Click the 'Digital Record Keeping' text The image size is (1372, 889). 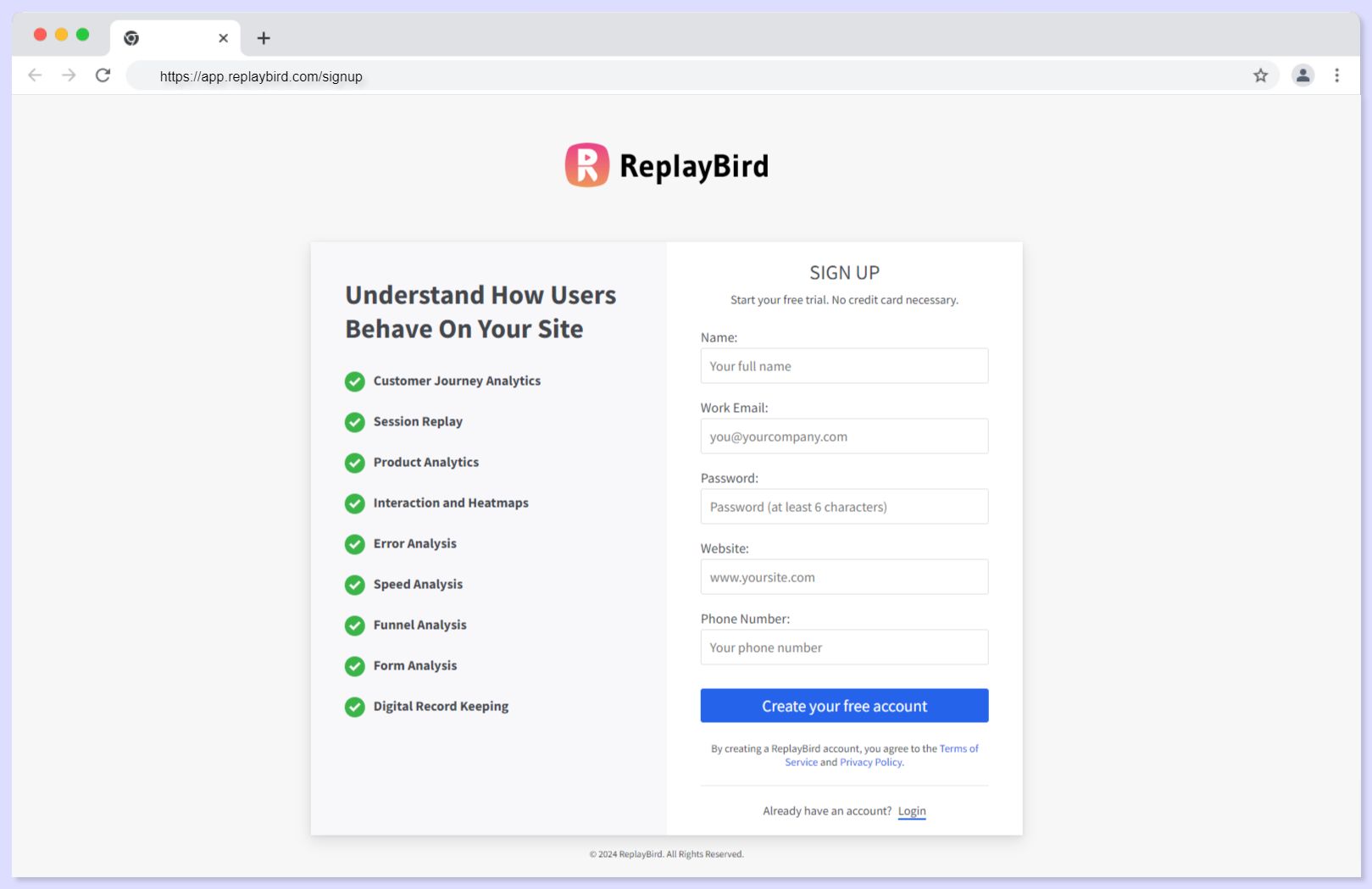click(441, 707)
